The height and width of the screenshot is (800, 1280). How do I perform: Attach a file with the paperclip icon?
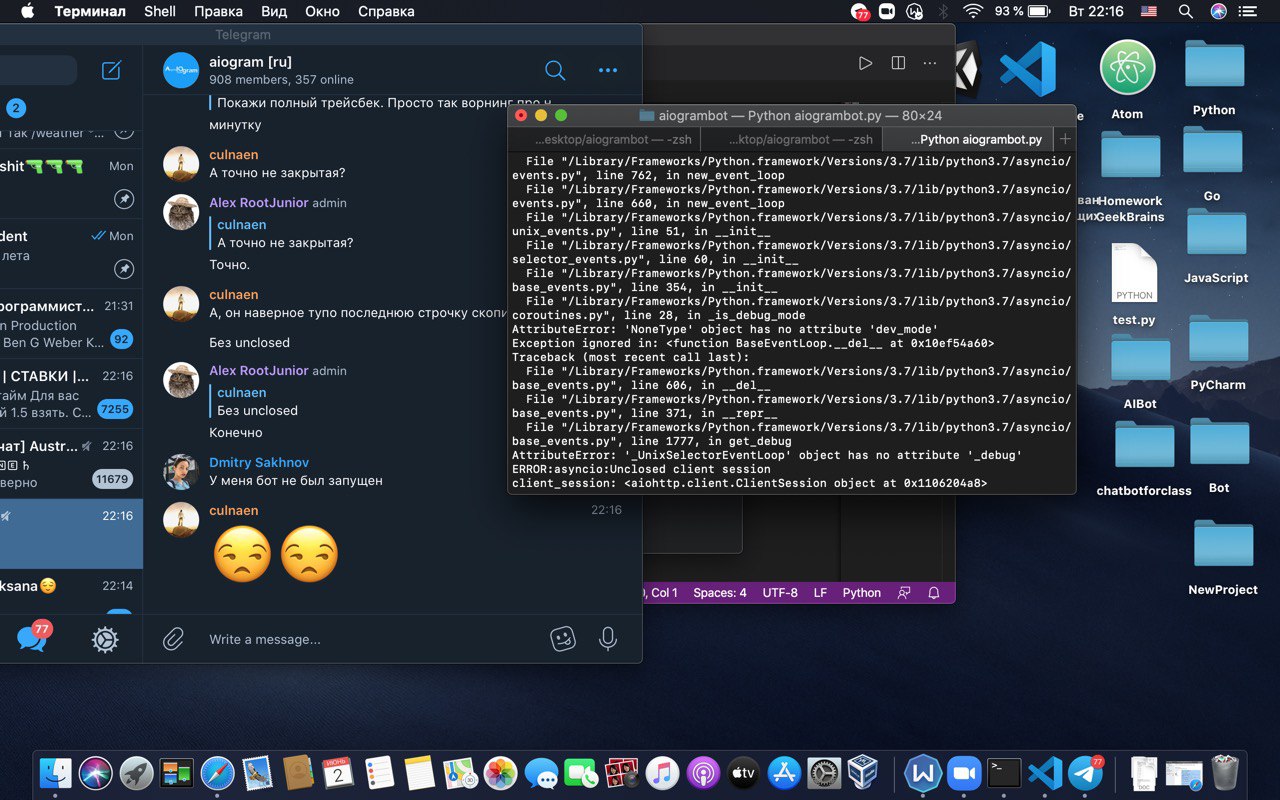tap(174, 639)
